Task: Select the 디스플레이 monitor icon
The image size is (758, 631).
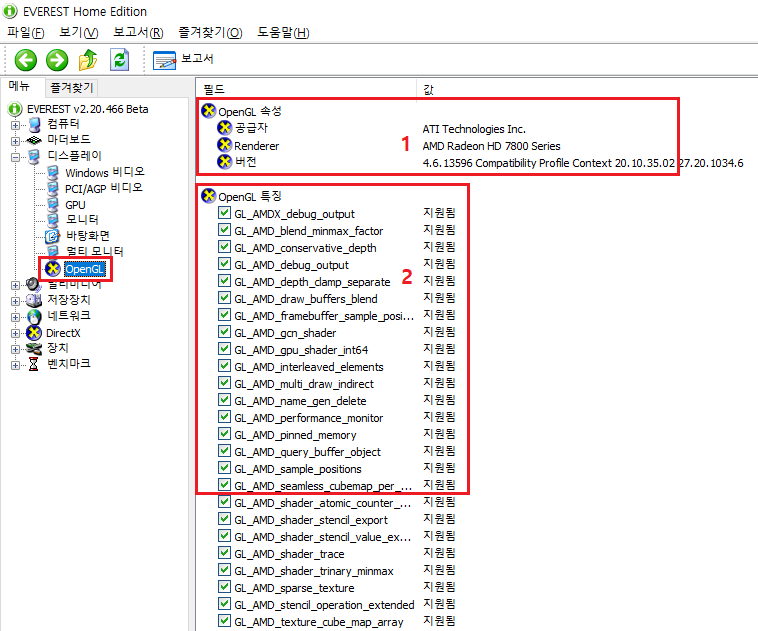Action: [34, 156]
